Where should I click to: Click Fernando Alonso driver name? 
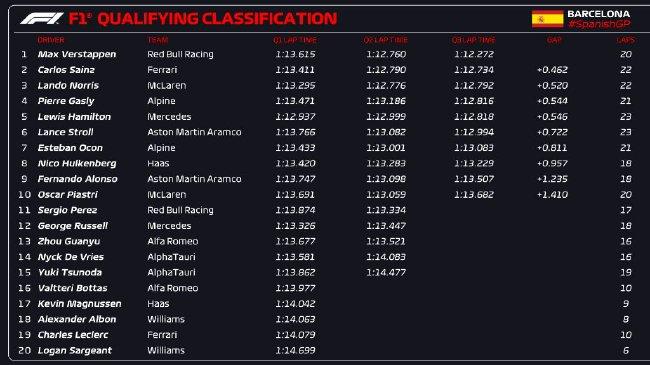[x=78, y=179]
